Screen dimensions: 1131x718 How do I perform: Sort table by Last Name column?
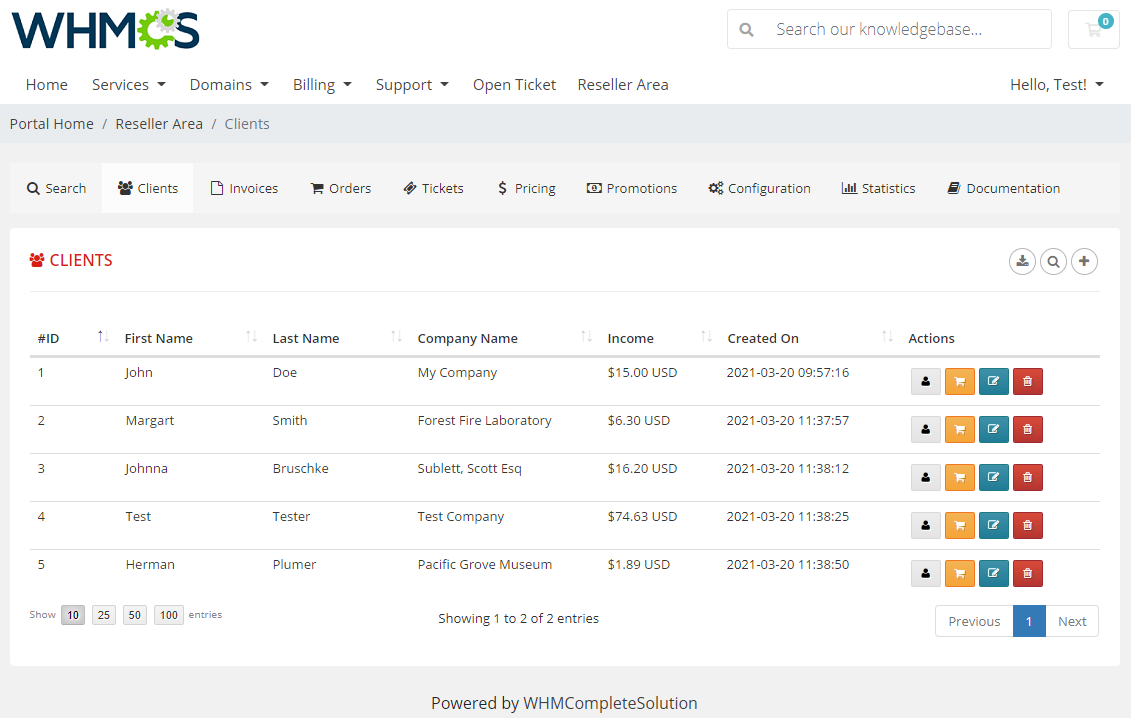click(x=337, y=338)
